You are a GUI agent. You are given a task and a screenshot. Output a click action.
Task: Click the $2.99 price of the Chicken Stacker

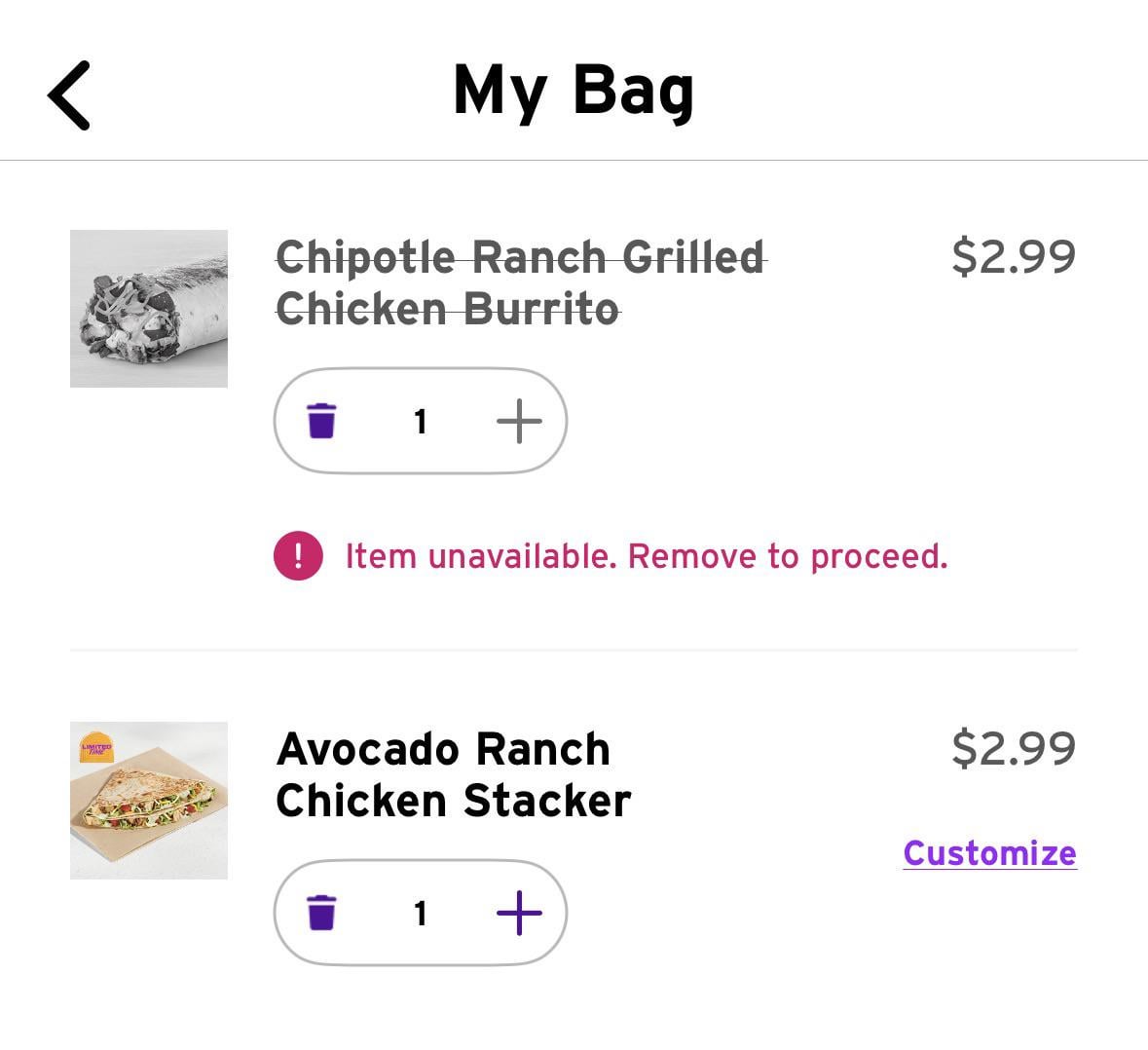point(1014,748)
